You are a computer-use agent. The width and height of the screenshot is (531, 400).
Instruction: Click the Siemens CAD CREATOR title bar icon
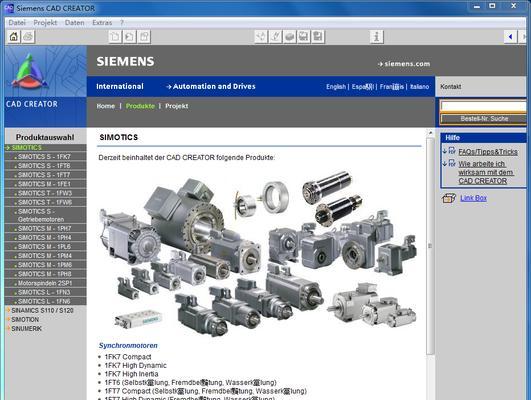point(9,8)
